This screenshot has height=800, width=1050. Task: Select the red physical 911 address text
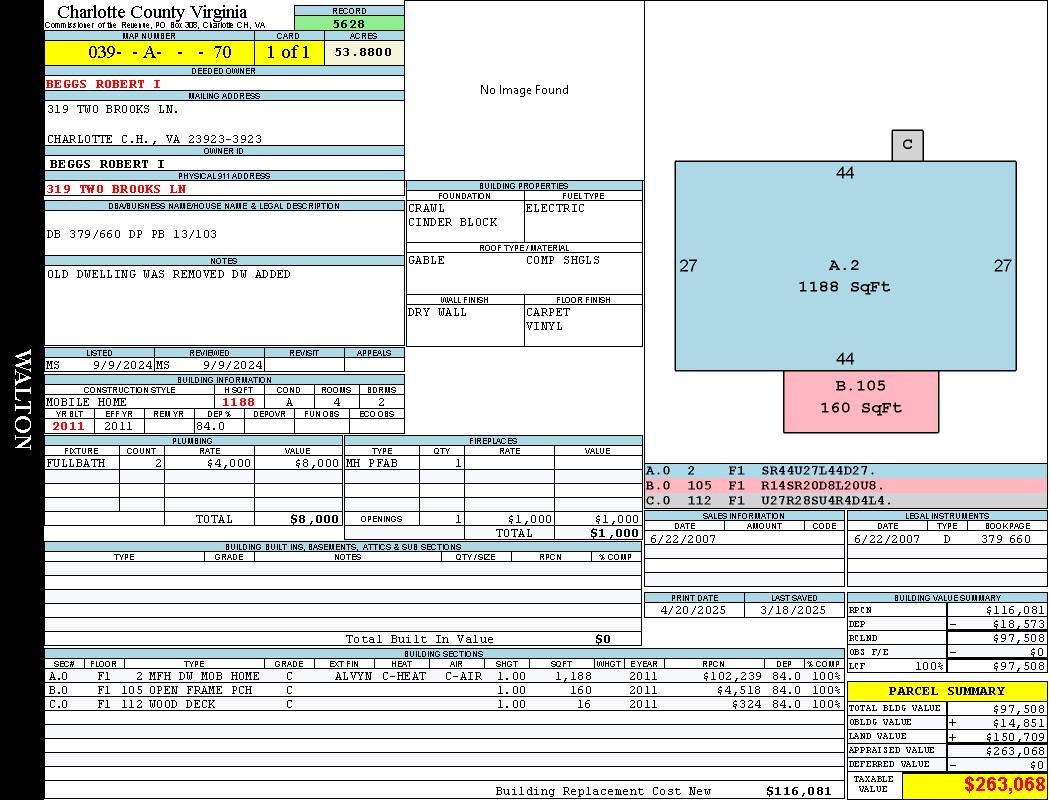116,189
